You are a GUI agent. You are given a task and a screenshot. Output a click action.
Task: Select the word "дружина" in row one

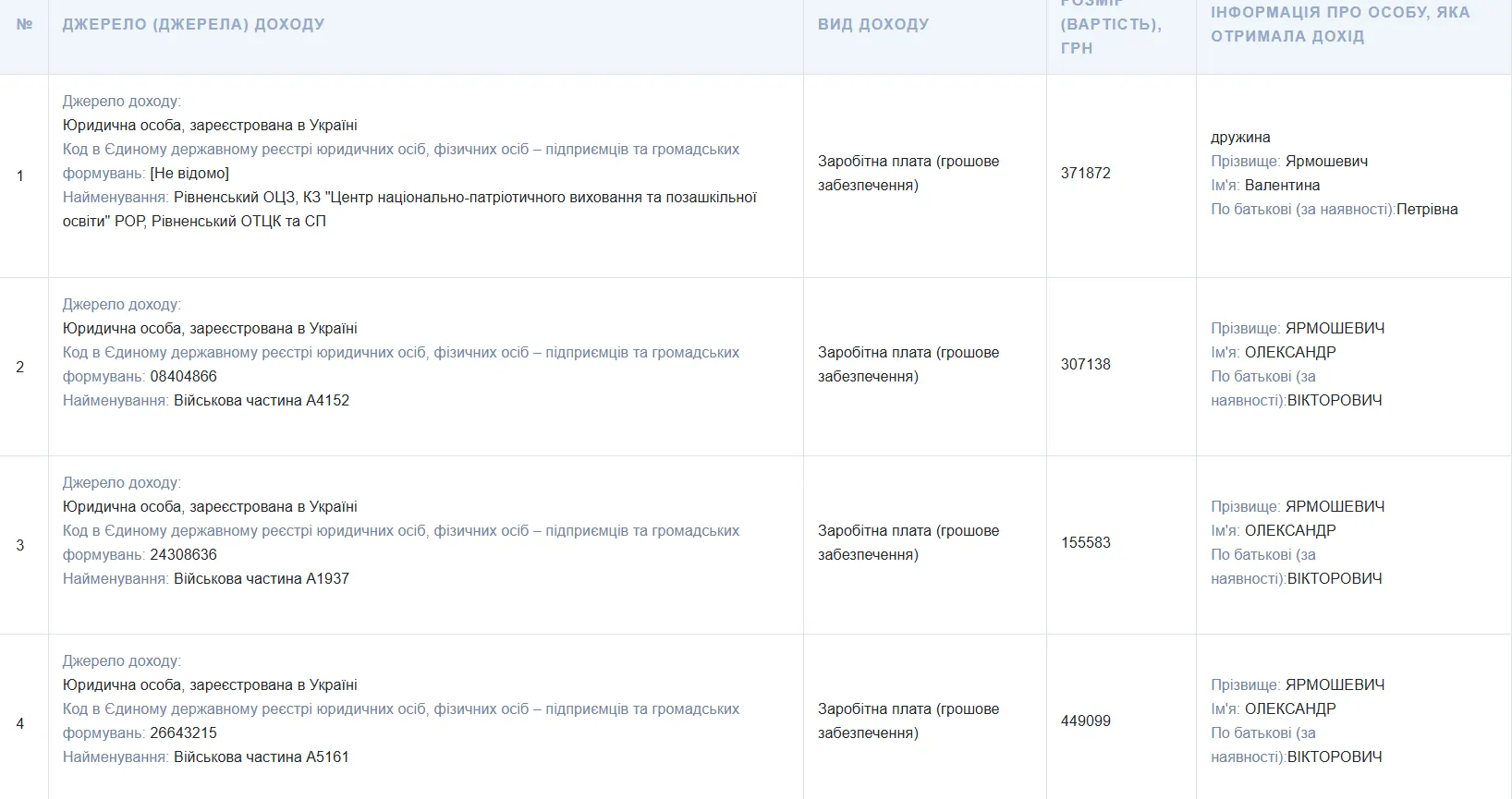click(1240, 137)
